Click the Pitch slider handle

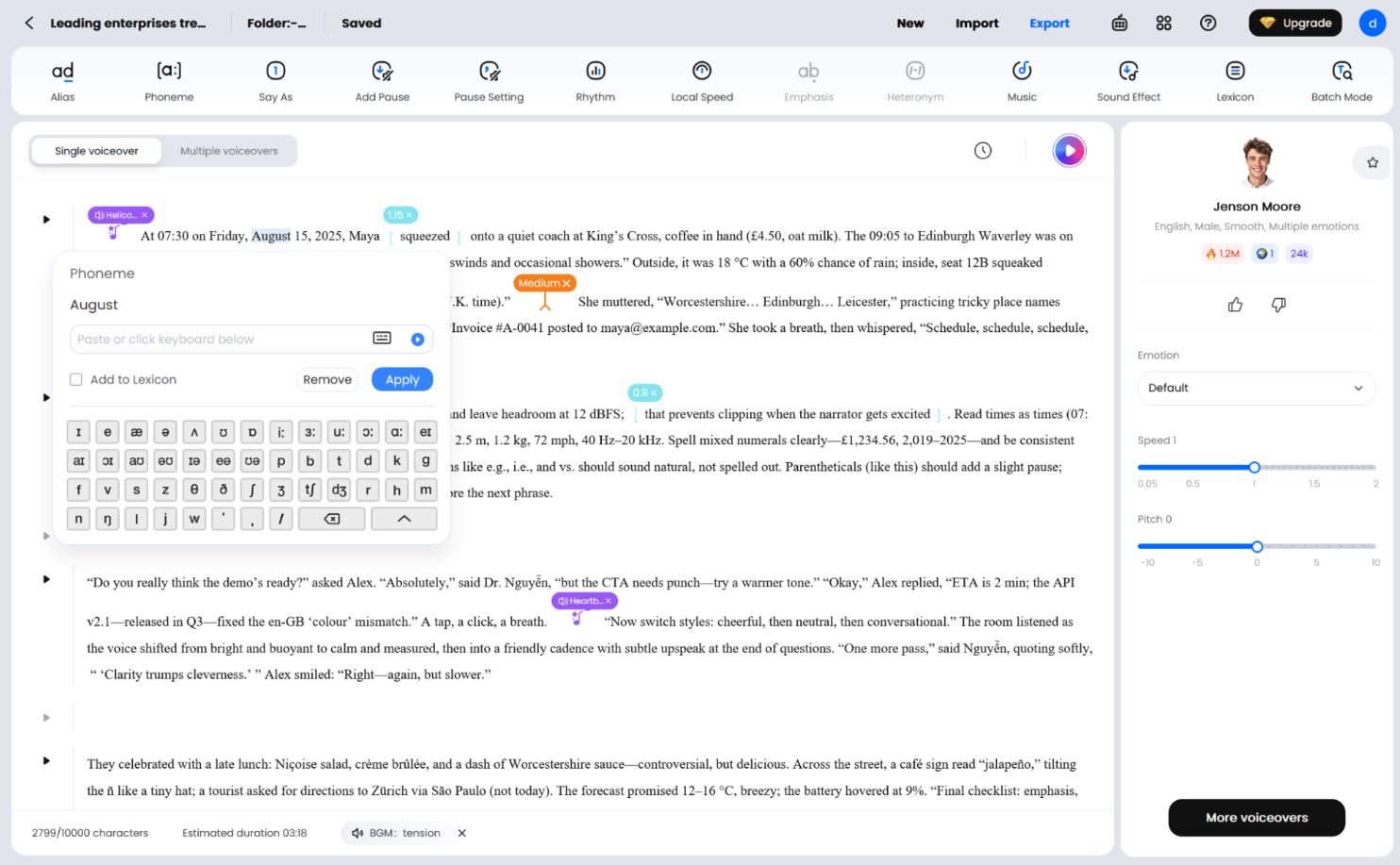pyautogui.click(x=1257, y=547)
